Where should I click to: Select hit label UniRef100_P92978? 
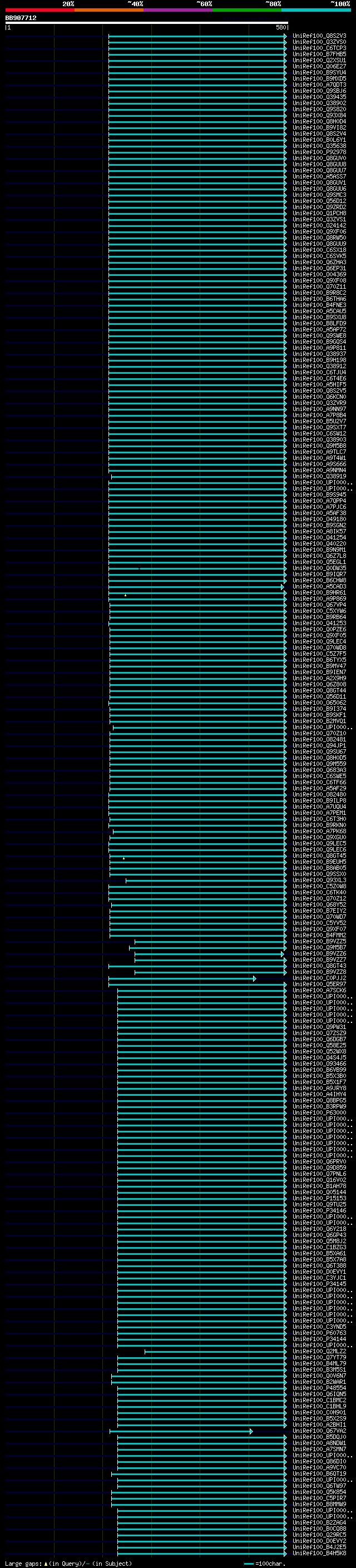(x=319, y=152)
